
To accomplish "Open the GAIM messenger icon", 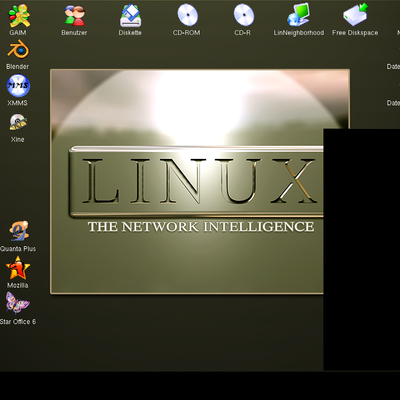I will [x=19, y=15].
